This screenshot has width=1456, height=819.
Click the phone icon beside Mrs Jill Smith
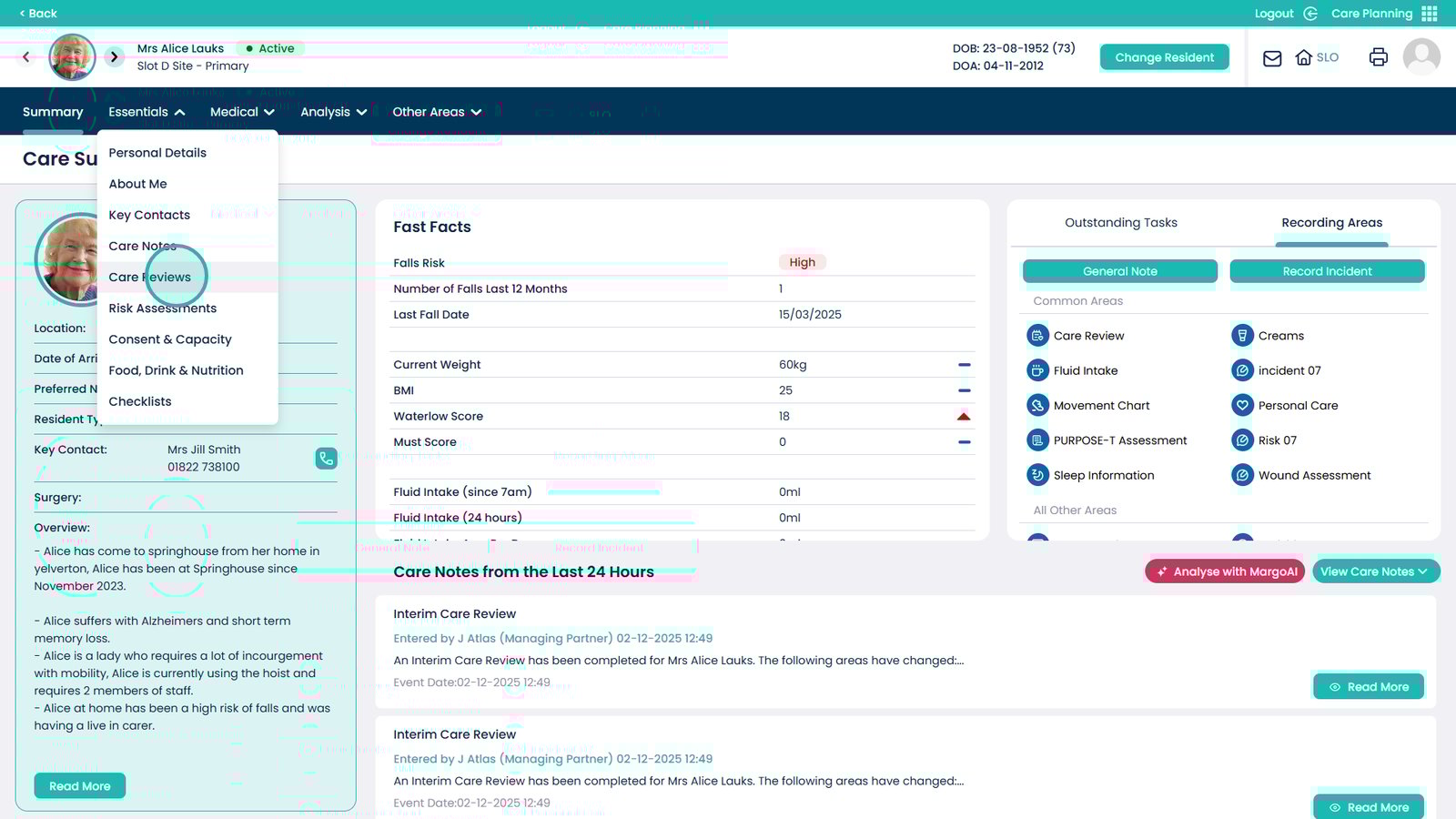pyautogui.click(x=326, y=458)
